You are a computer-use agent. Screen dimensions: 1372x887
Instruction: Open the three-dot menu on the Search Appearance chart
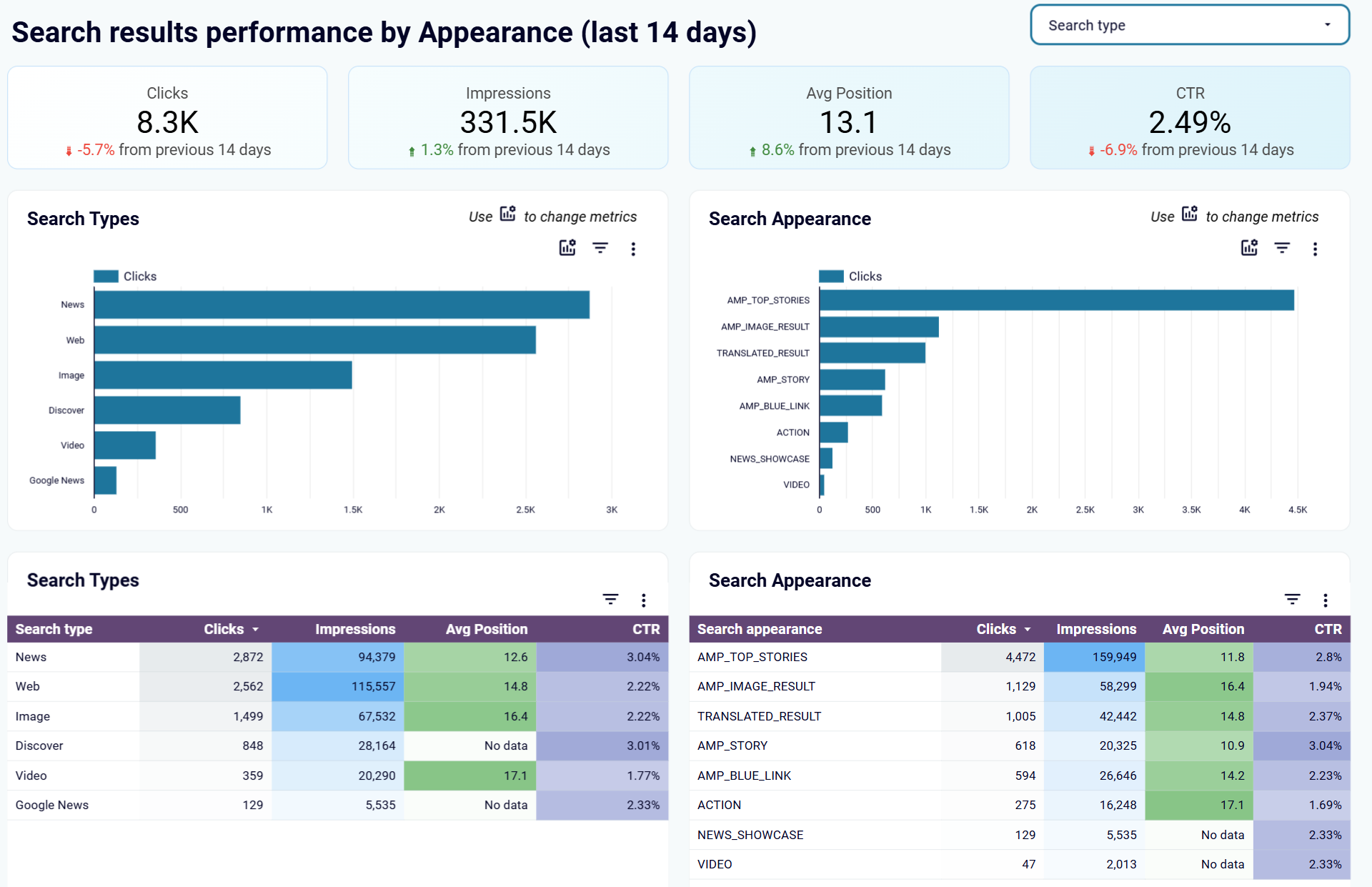coord(1316,248)
